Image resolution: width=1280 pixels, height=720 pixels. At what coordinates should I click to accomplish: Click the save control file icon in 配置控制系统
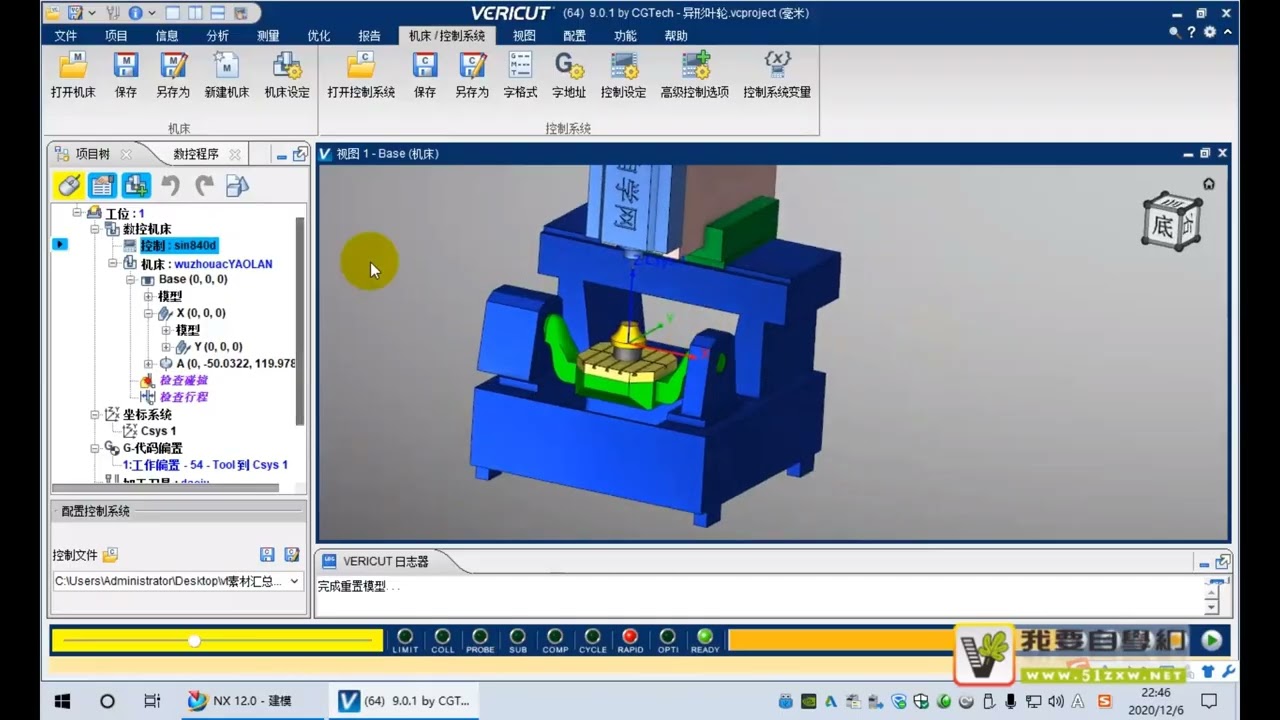(267, 555)
